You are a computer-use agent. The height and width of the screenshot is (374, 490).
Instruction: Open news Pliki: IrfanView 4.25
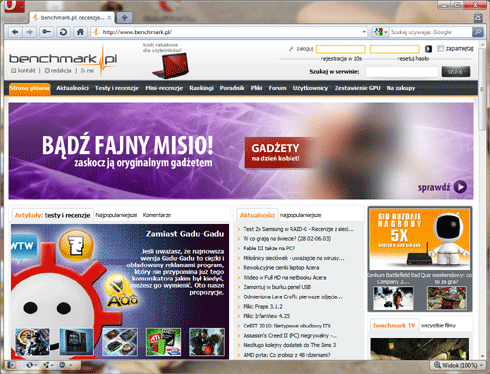(x=267, y=316)
